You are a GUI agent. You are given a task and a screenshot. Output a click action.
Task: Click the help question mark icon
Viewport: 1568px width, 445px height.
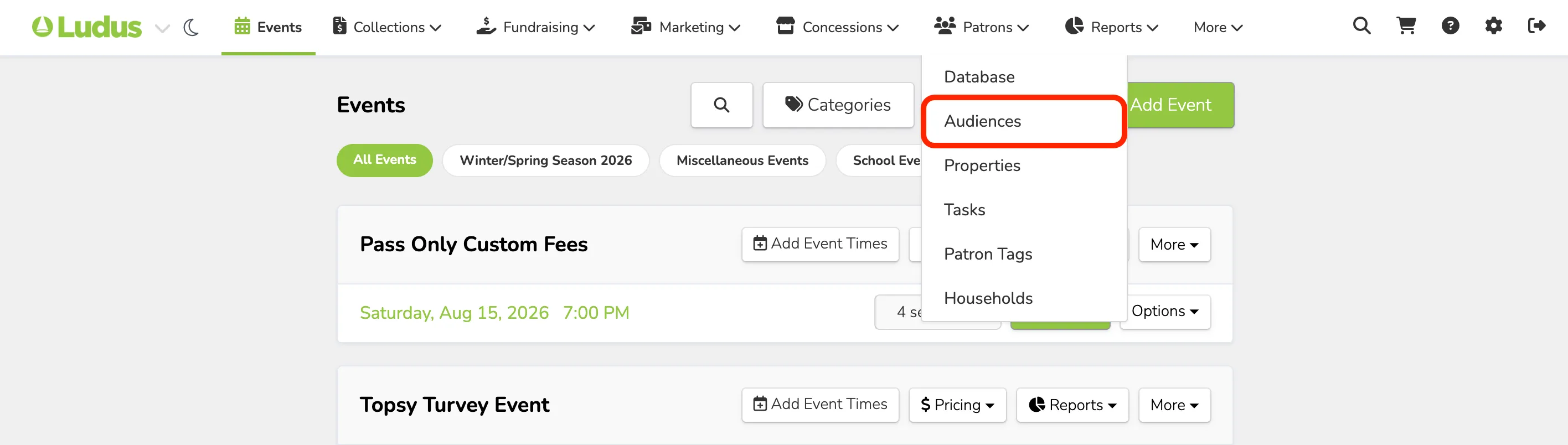pyautogui.click(x=1451, y=26)
